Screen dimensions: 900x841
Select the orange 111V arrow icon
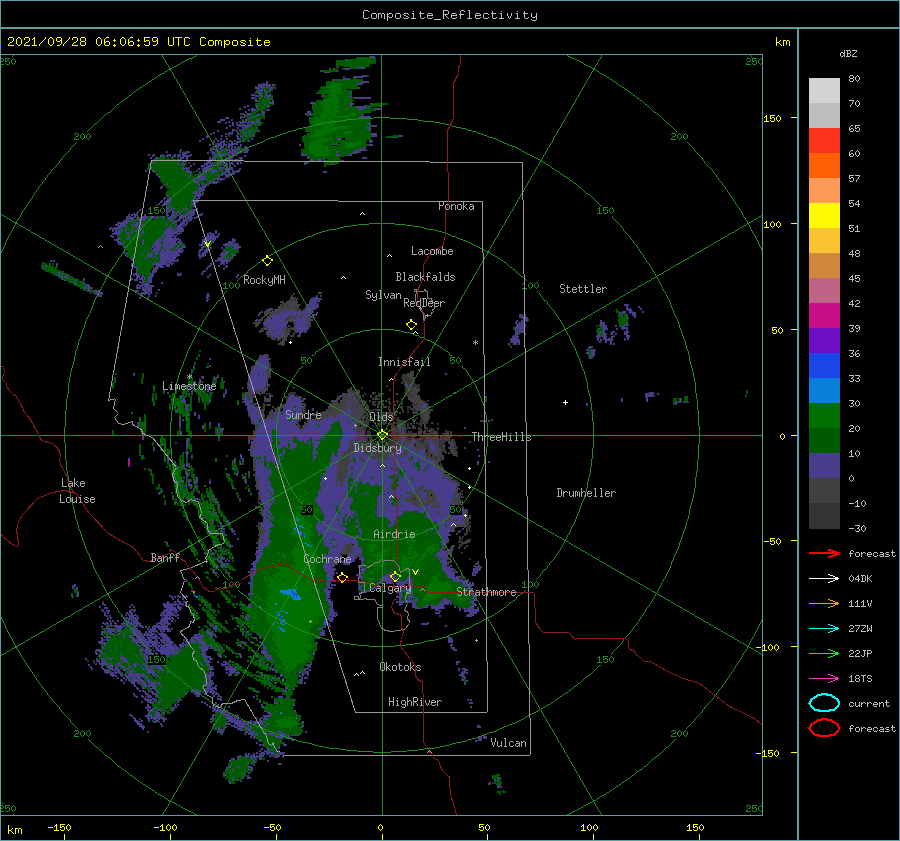tap(824, 603)
